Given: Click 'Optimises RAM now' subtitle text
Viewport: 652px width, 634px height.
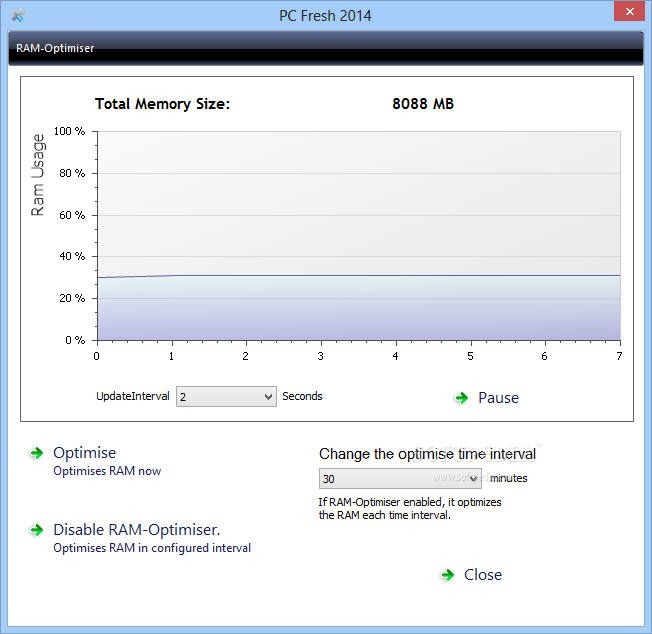Looking at the screenshot, I should click(x=107, y=471).
